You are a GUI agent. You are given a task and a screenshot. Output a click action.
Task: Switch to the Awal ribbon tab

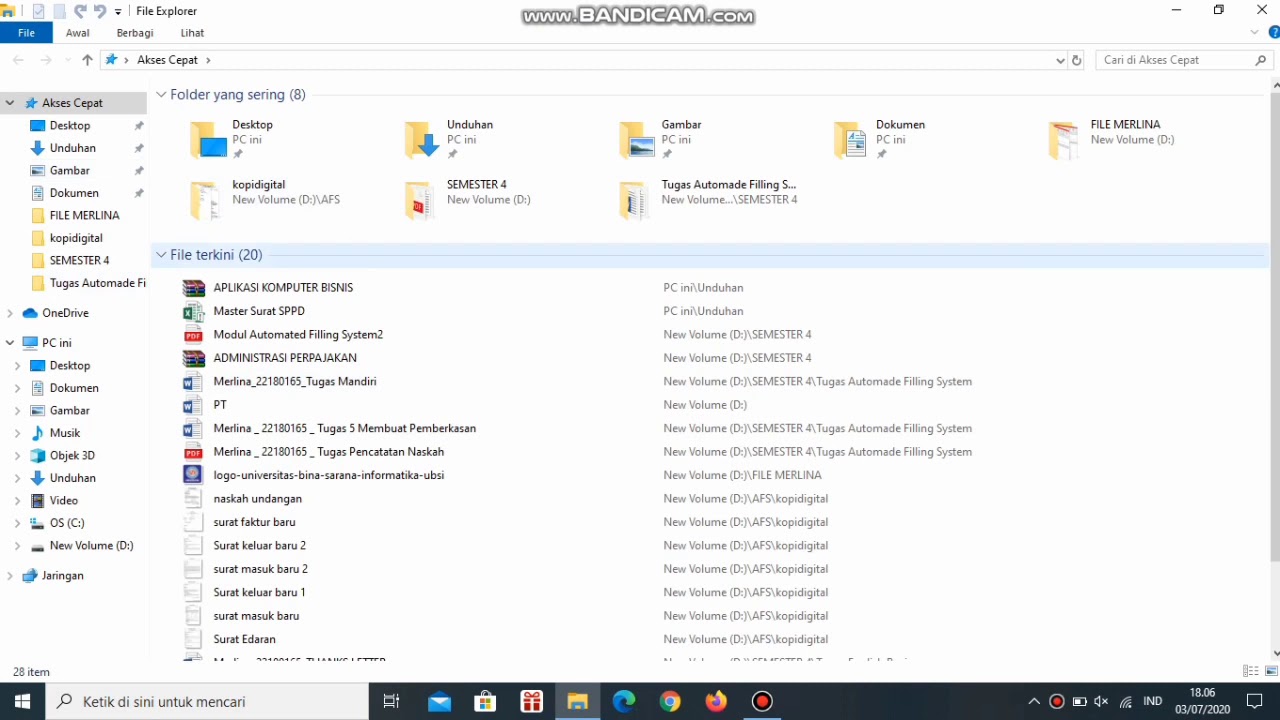(x=77, y=33)
